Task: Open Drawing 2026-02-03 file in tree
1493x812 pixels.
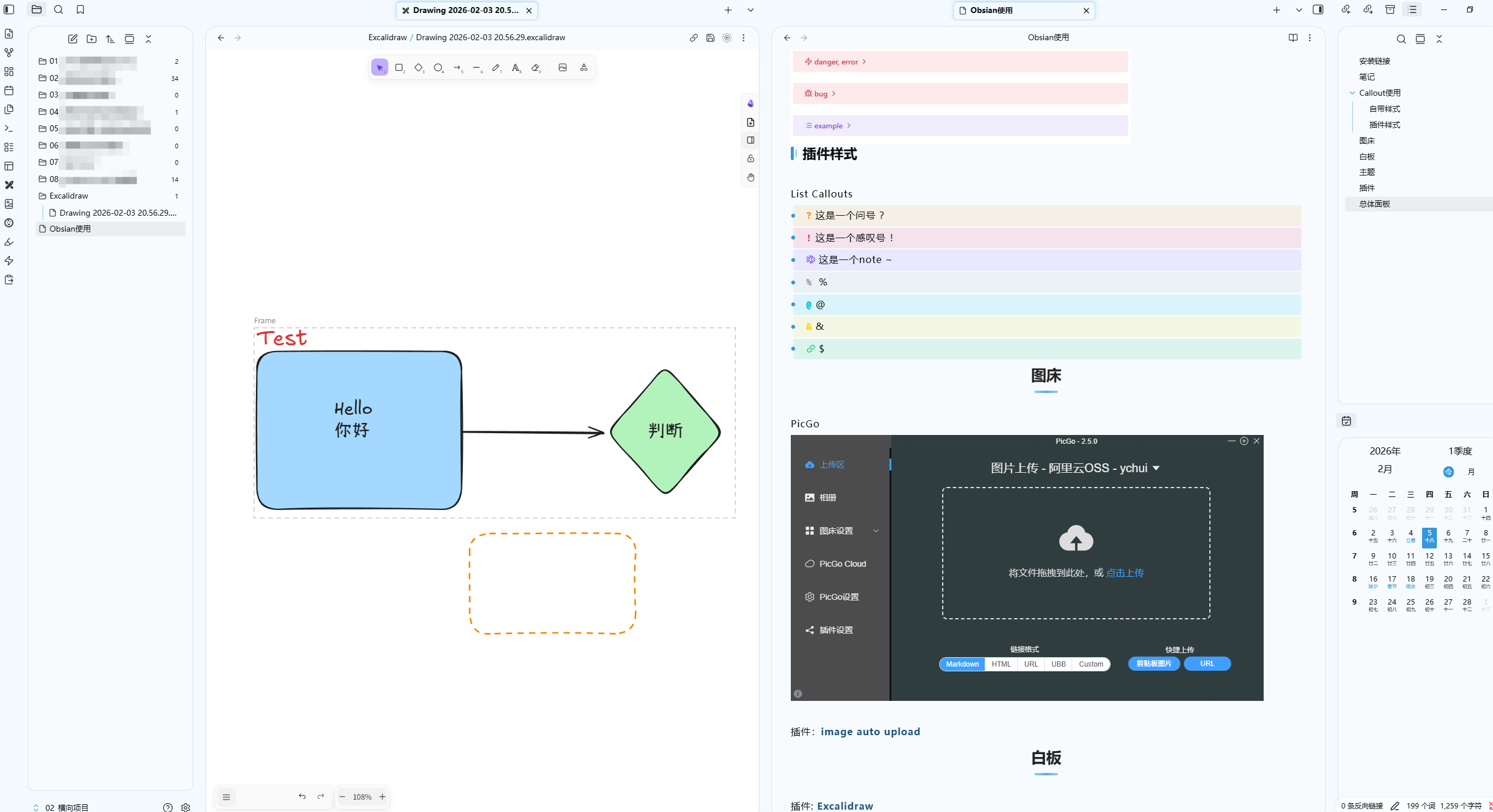Action: [118, 213]
